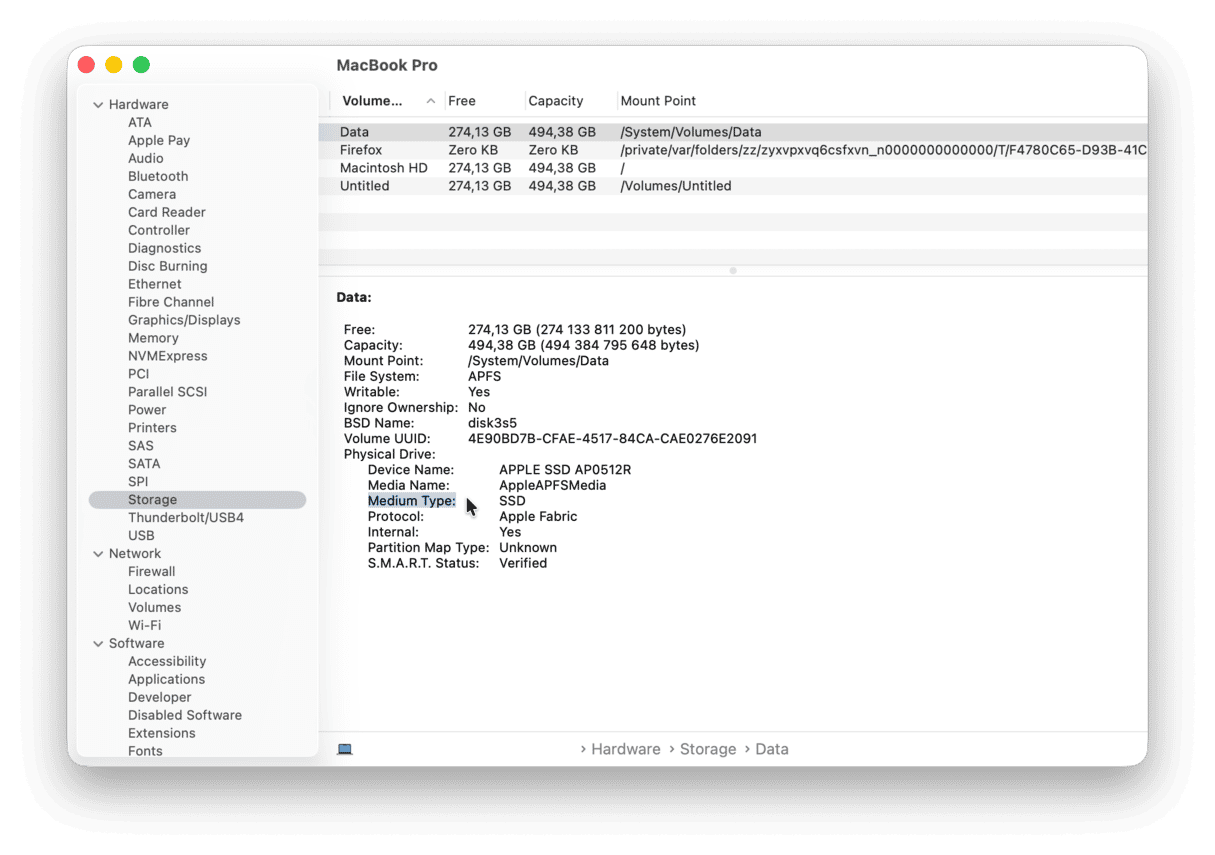The image size is (1215, 855).
Task: Open Applications under Software
Action: click(167, 681)
